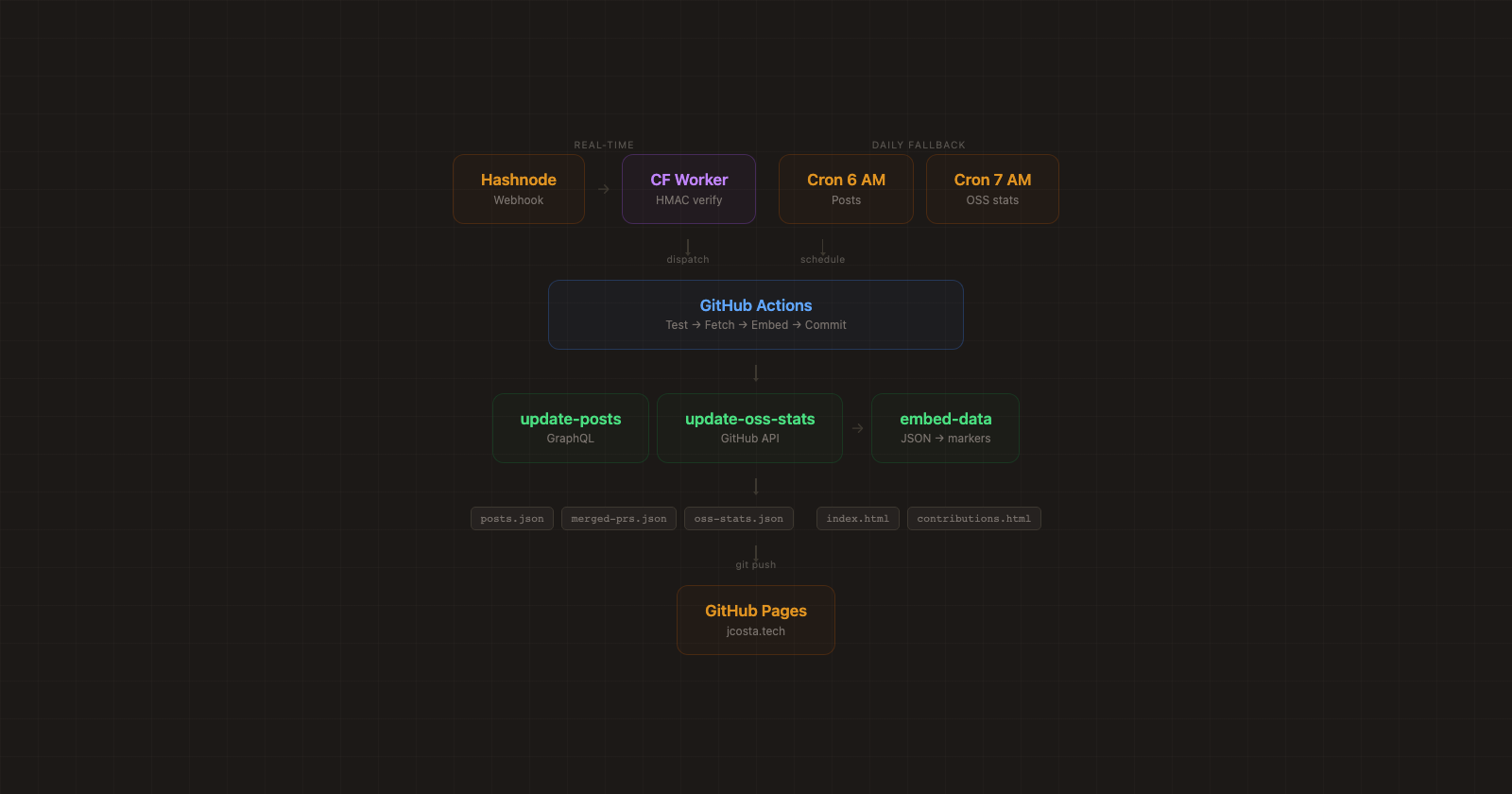Click the arrow between Hashnode and CF Worker

click(604, 189)
